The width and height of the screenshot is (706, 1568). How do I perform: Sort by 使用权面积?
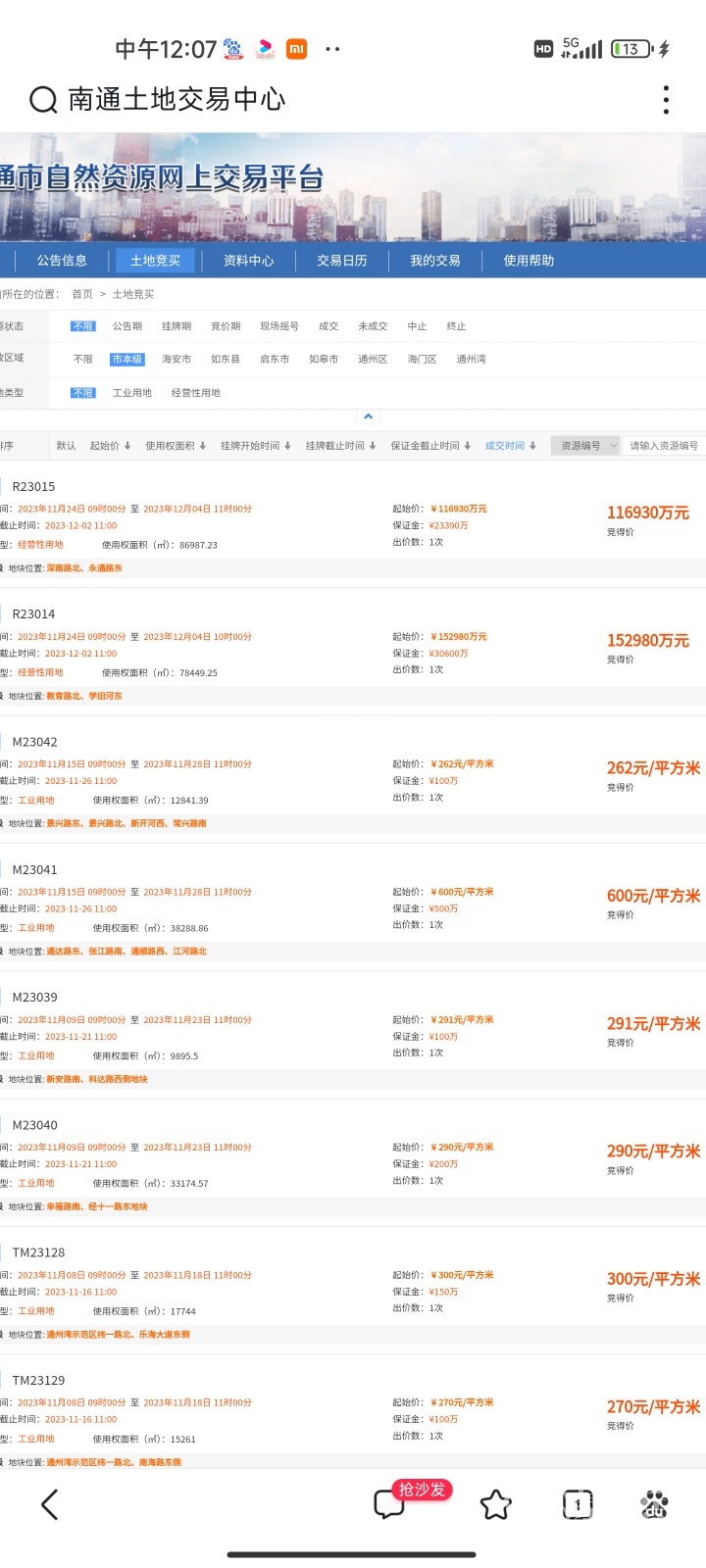tap(176, 446)
